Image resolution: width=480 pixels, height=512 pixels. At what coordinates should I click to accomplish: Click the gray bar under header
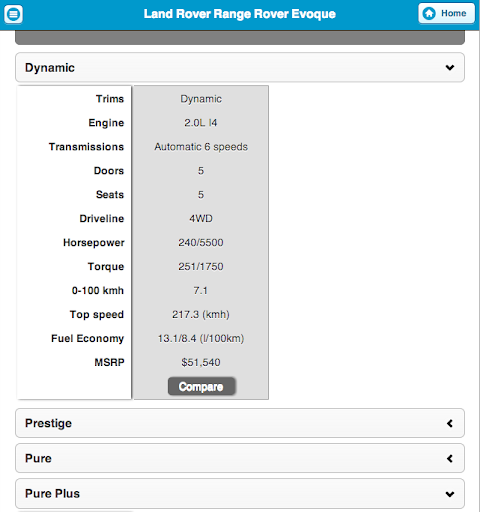tap(240, 37)
